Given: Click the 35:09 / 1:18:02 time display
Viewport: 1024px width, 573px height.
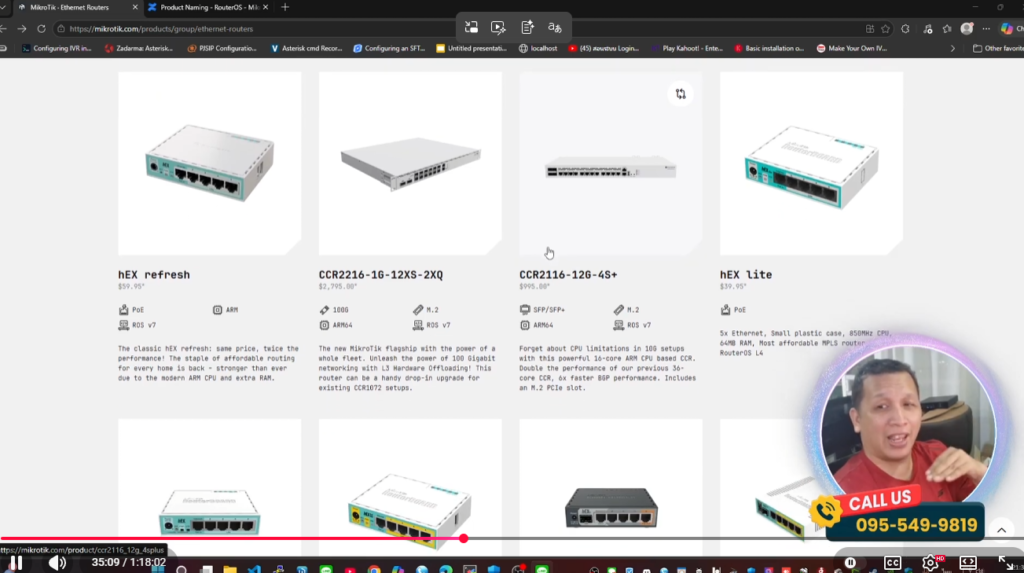Looking at the screenshot, I should pyautogui.click(x=129, y=563).
